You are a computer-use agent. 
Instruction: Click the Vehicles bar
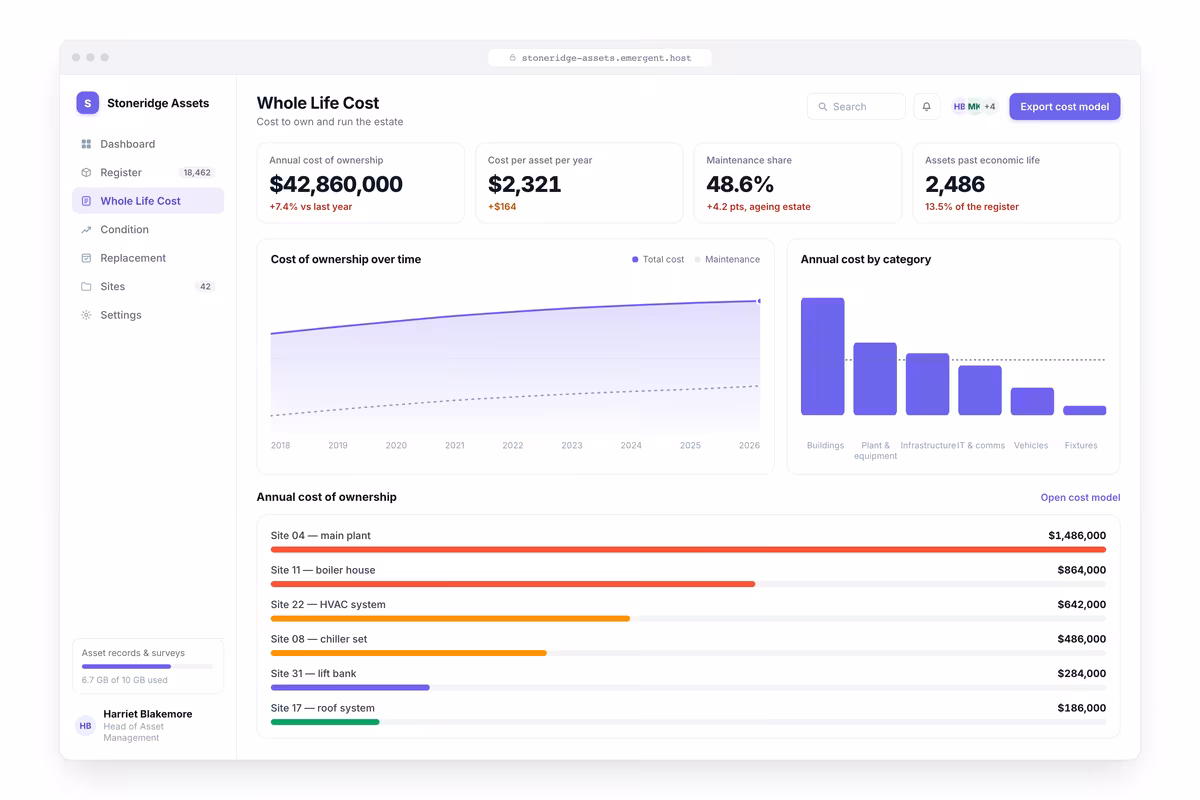tap(1032, 401)
